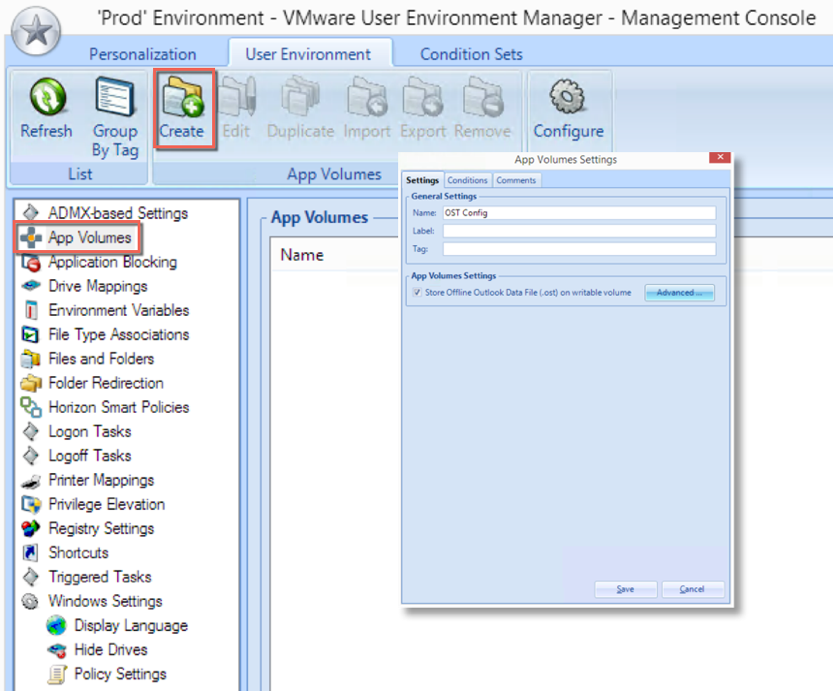Select the Printer Mappings icon
Image resolution: width=833 pixels, height=691 pixels.
tap(31, 481)
